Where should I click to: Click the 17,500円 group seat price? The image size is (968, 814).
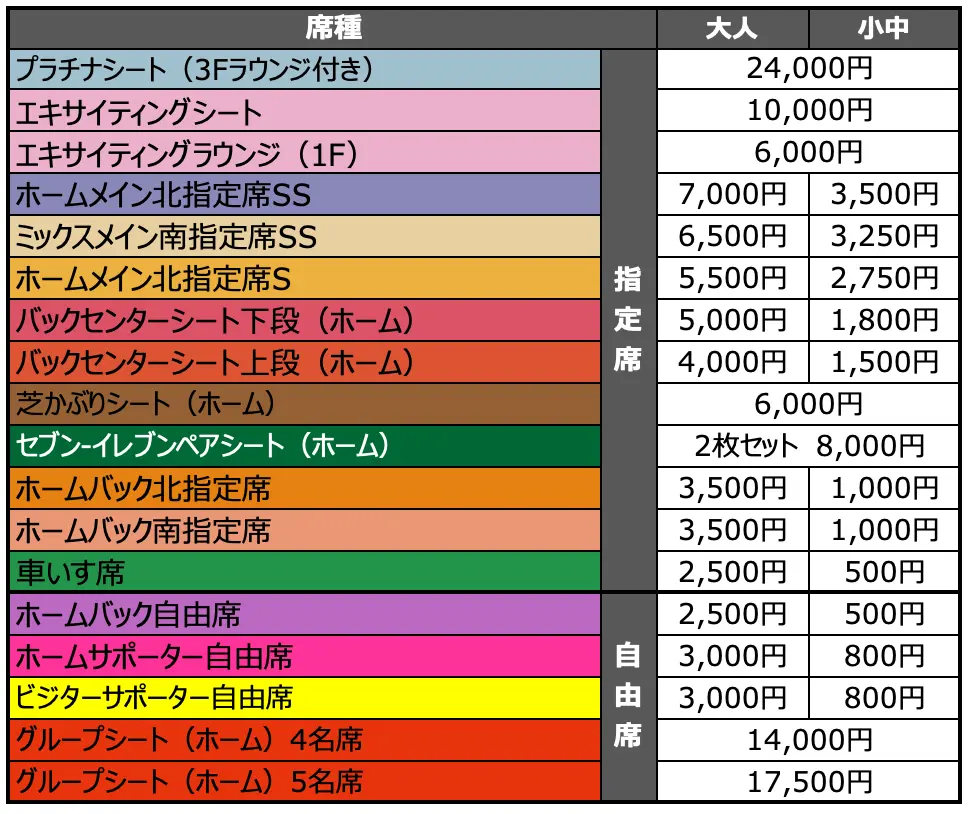click(808, 781)
